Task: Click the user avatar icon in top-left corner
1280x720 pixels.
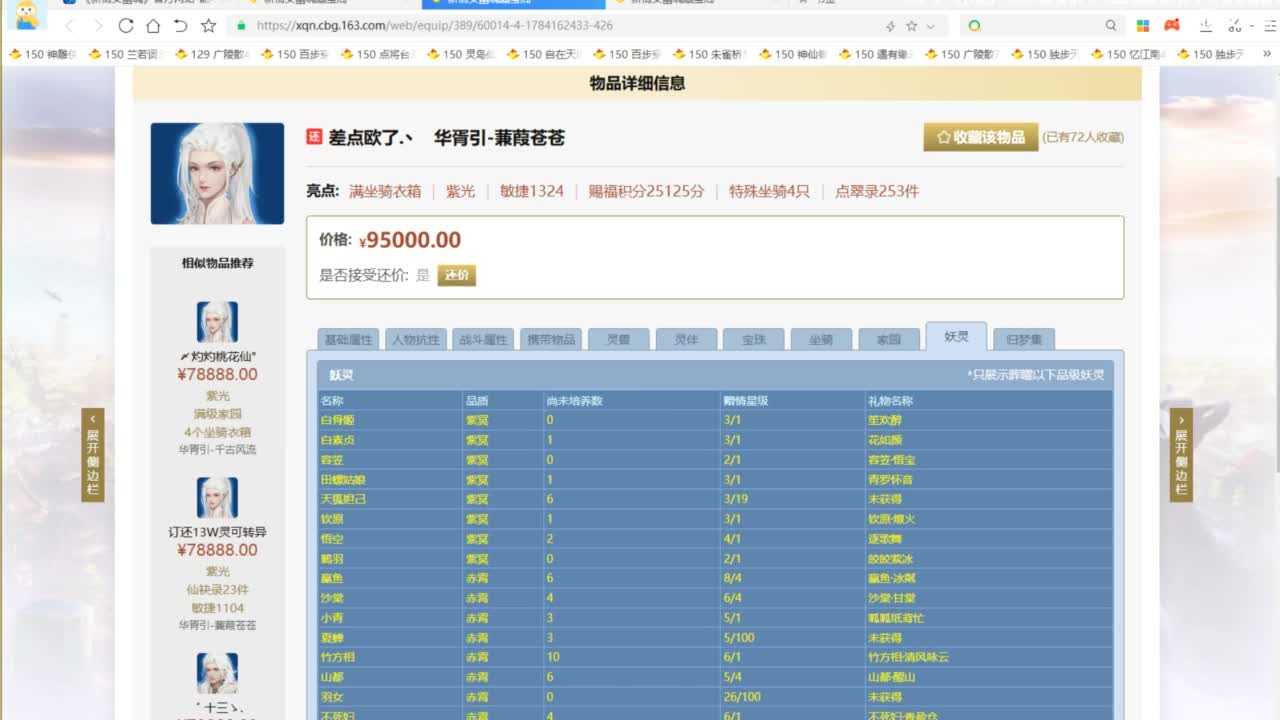Action: coord(27,14)
